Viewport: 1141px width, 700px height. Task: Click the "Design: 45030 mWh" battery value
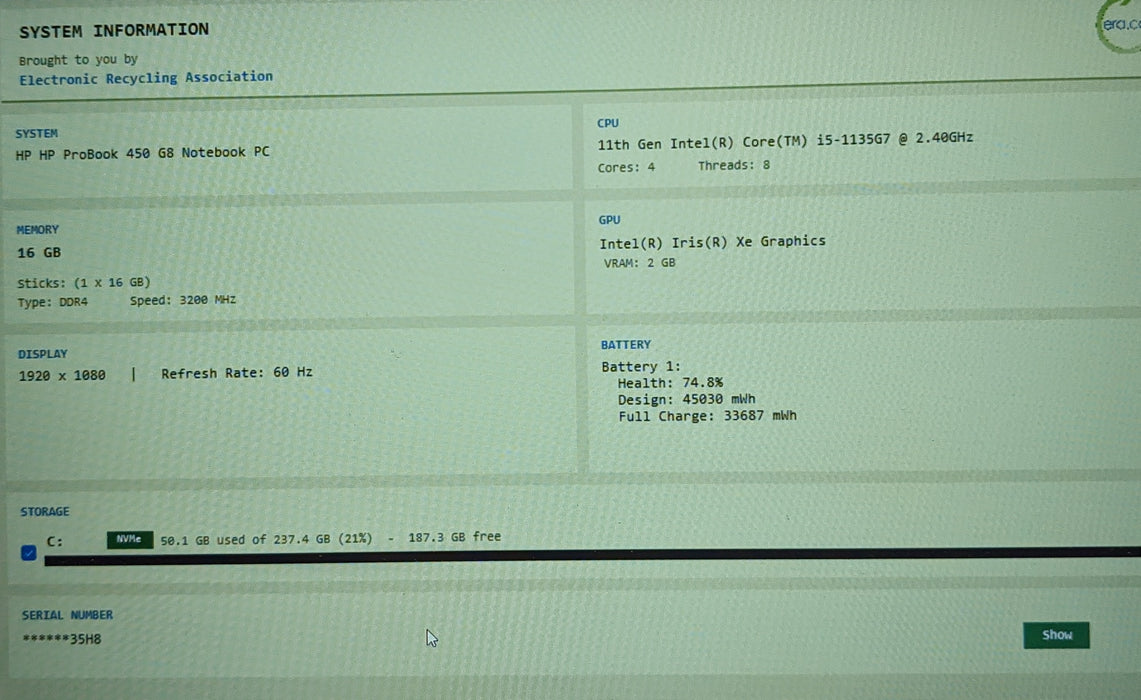(686, 399)
